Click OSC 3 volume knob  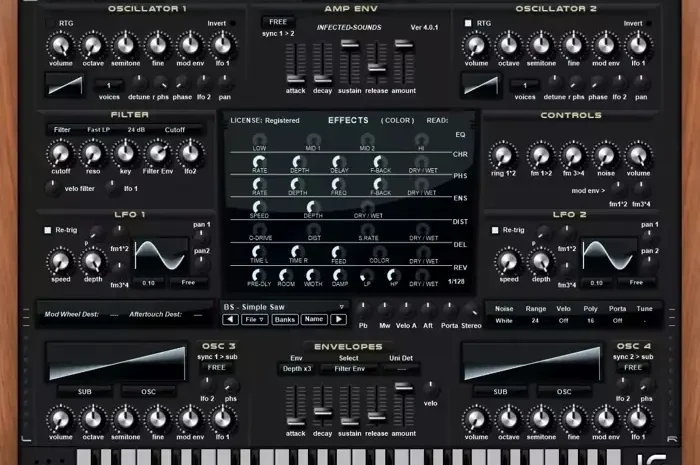coord(61,419)
